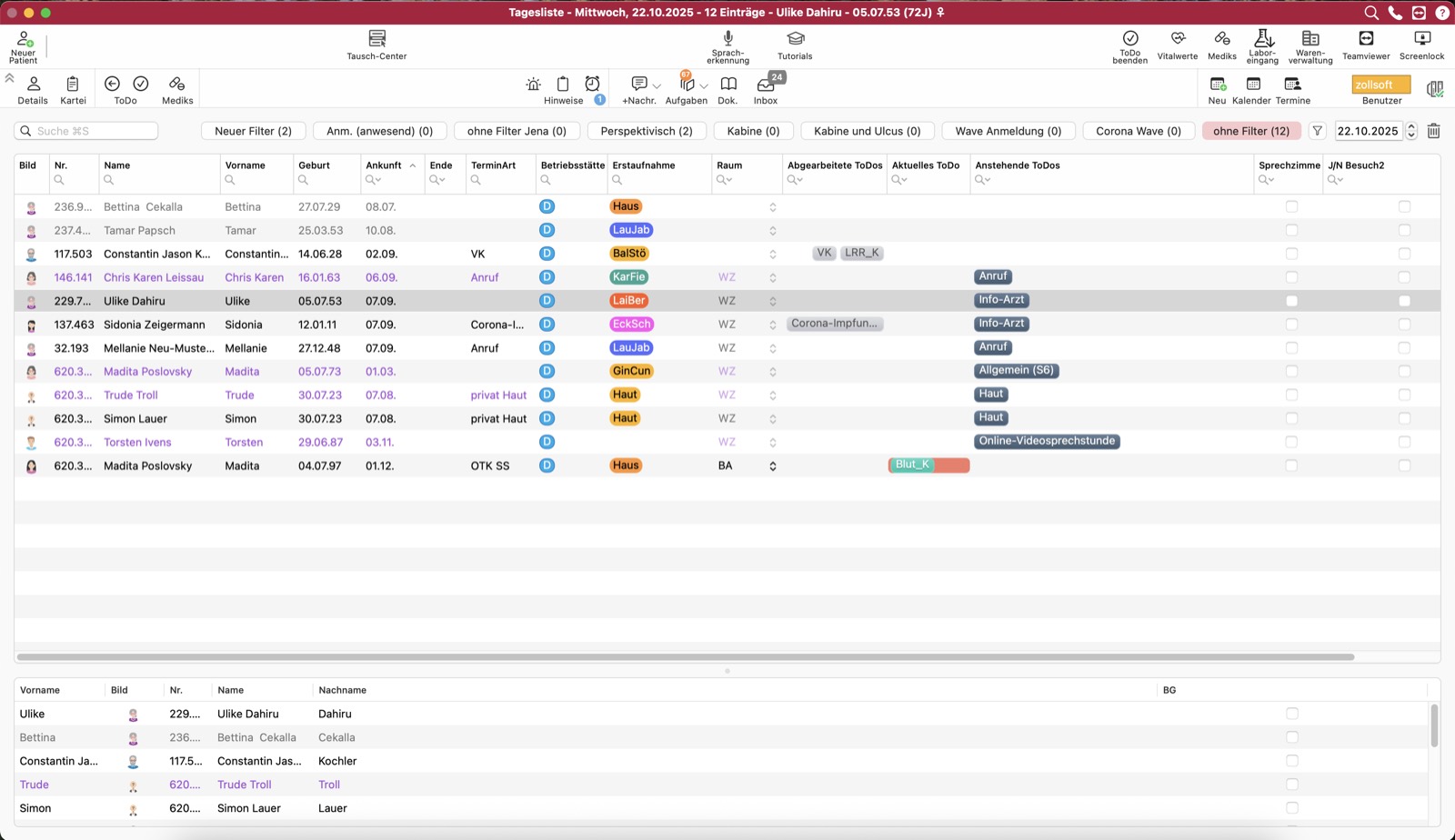Screen dimensions: 1455x840
Task: Open the Tausch-Center
Action: pyautogui.click(x=376, y=45)
